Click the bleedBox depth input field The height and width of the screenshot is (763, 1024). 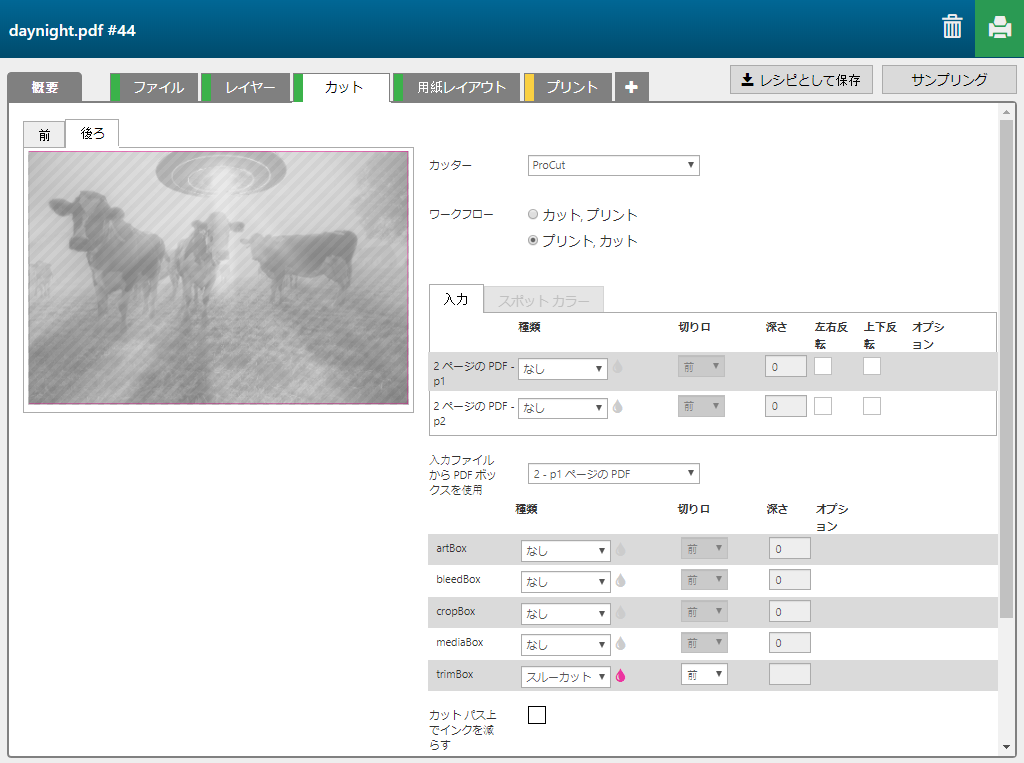pos(789,580)
